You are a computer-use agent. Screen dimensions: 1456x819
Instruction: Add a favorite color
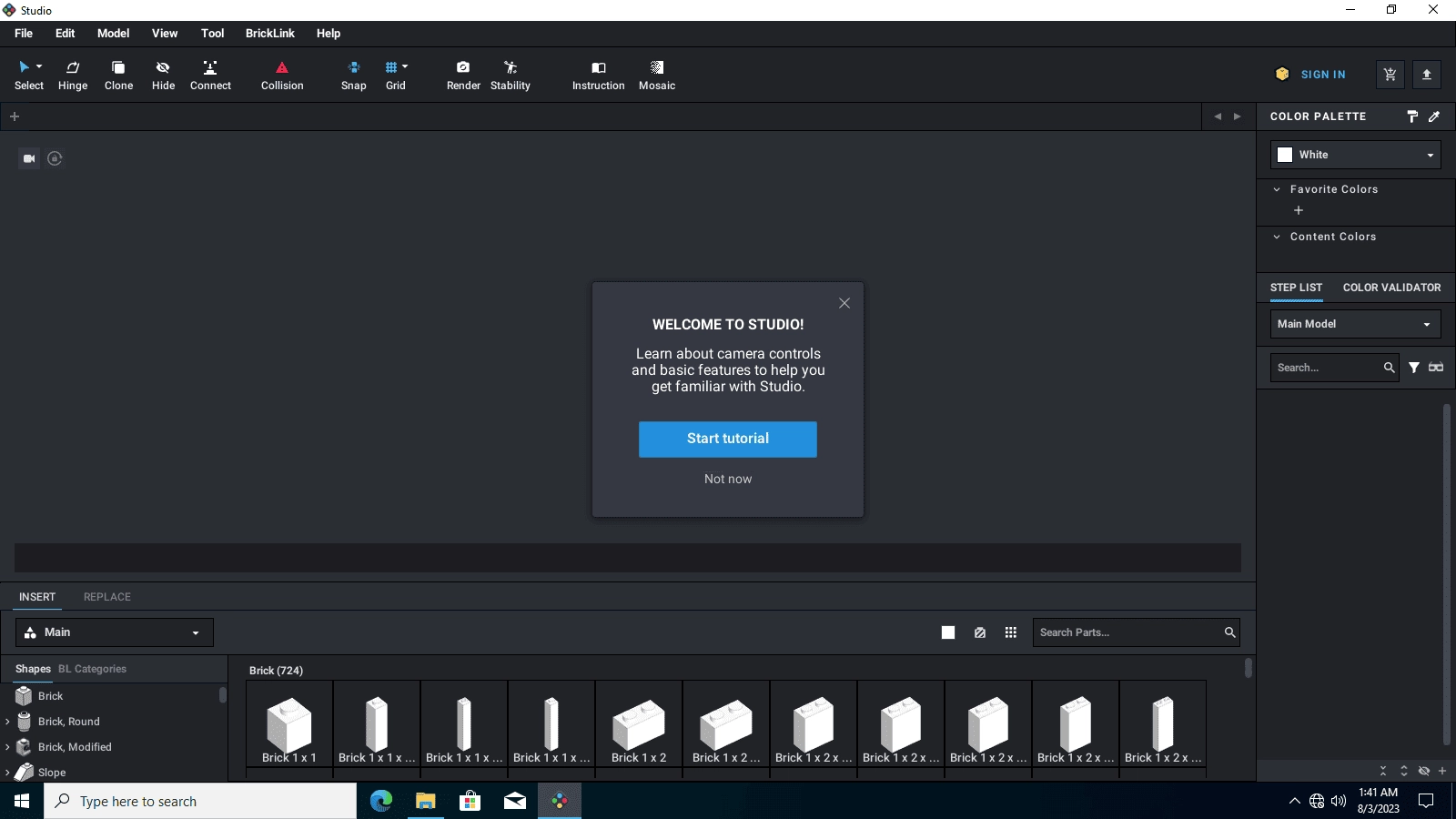(1299, 210)
